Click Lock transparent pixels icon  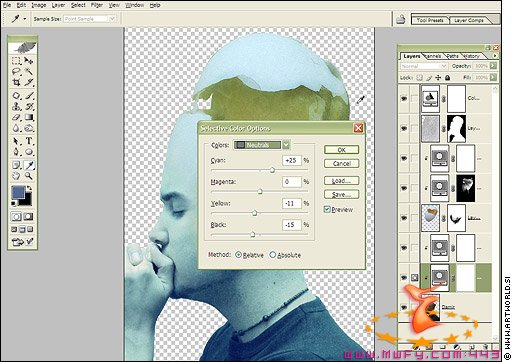(x=420, y=78)
